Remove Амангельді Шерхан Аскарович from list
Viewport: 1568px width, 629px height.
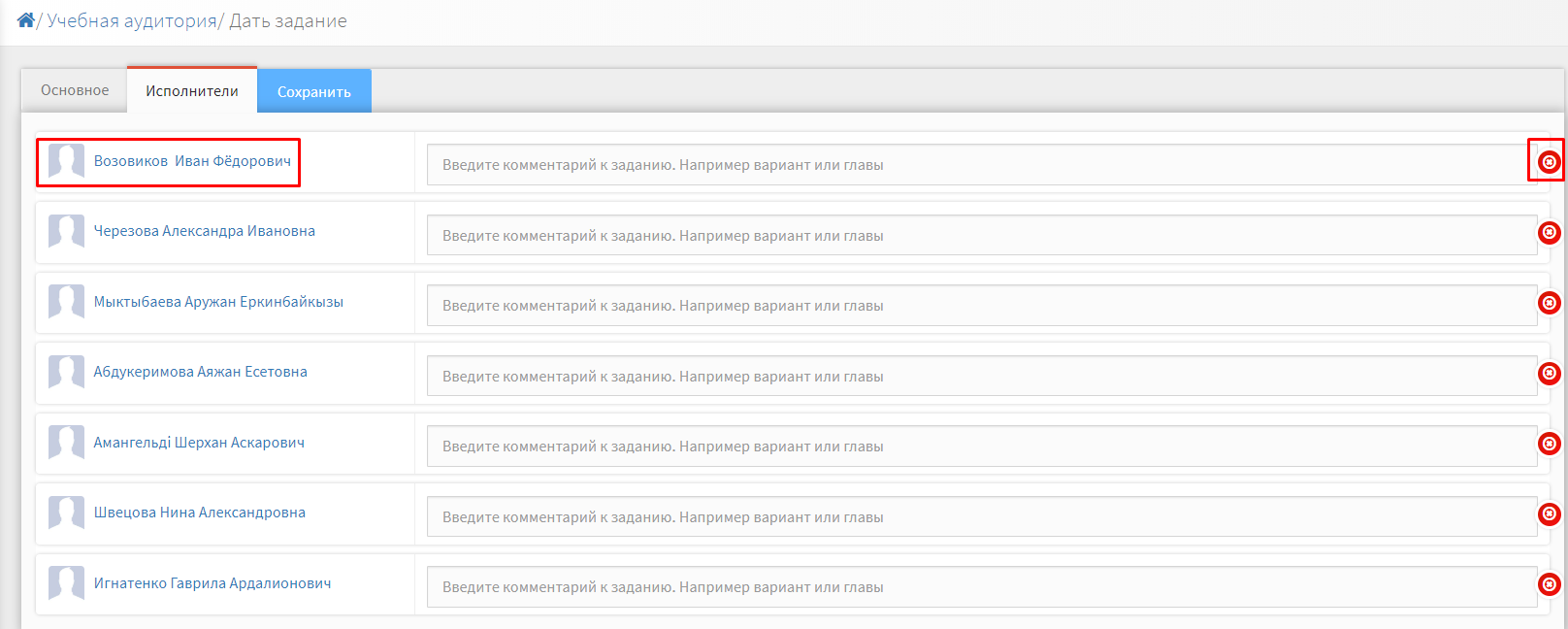coord(1550,444)
